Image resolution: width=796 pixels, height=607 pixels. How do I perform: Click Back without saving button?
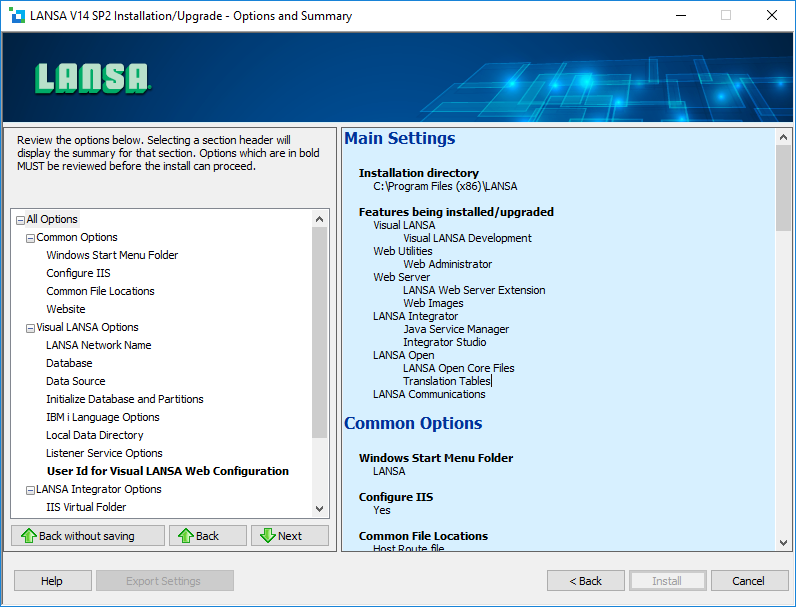88,535
